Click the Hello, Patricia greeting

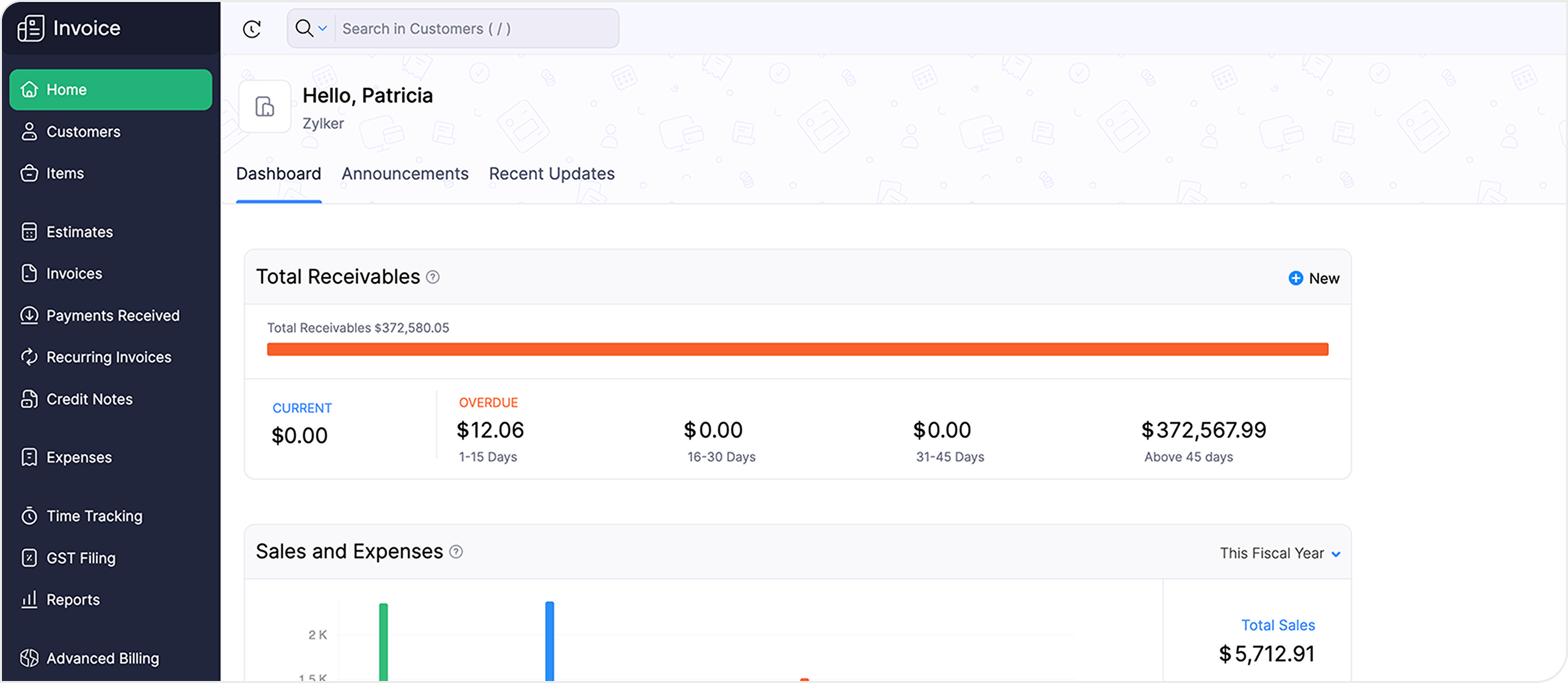point(367,95)
